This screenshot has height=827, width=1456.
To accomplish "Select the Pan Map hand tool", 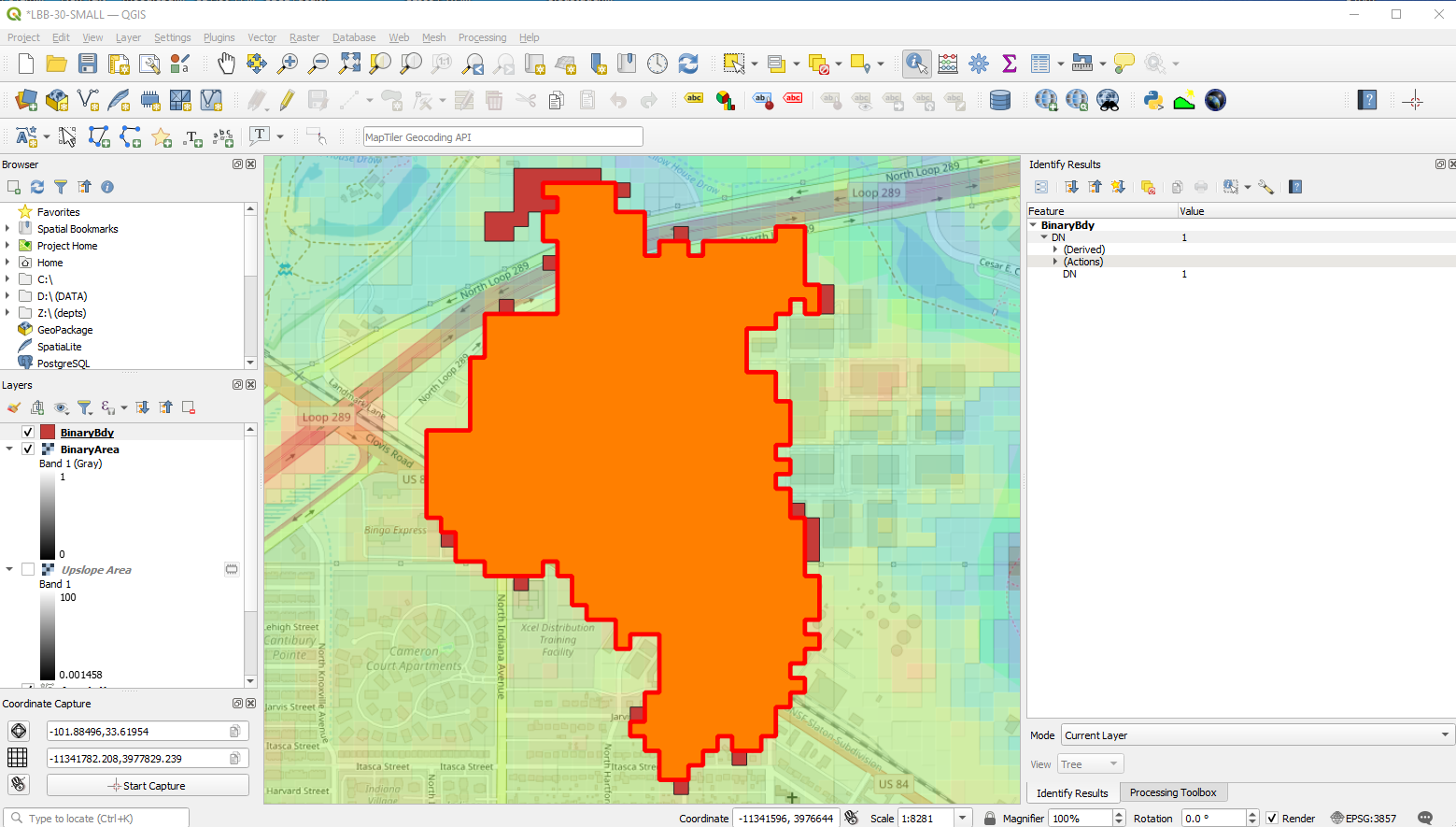I will (x=226, y=64).
